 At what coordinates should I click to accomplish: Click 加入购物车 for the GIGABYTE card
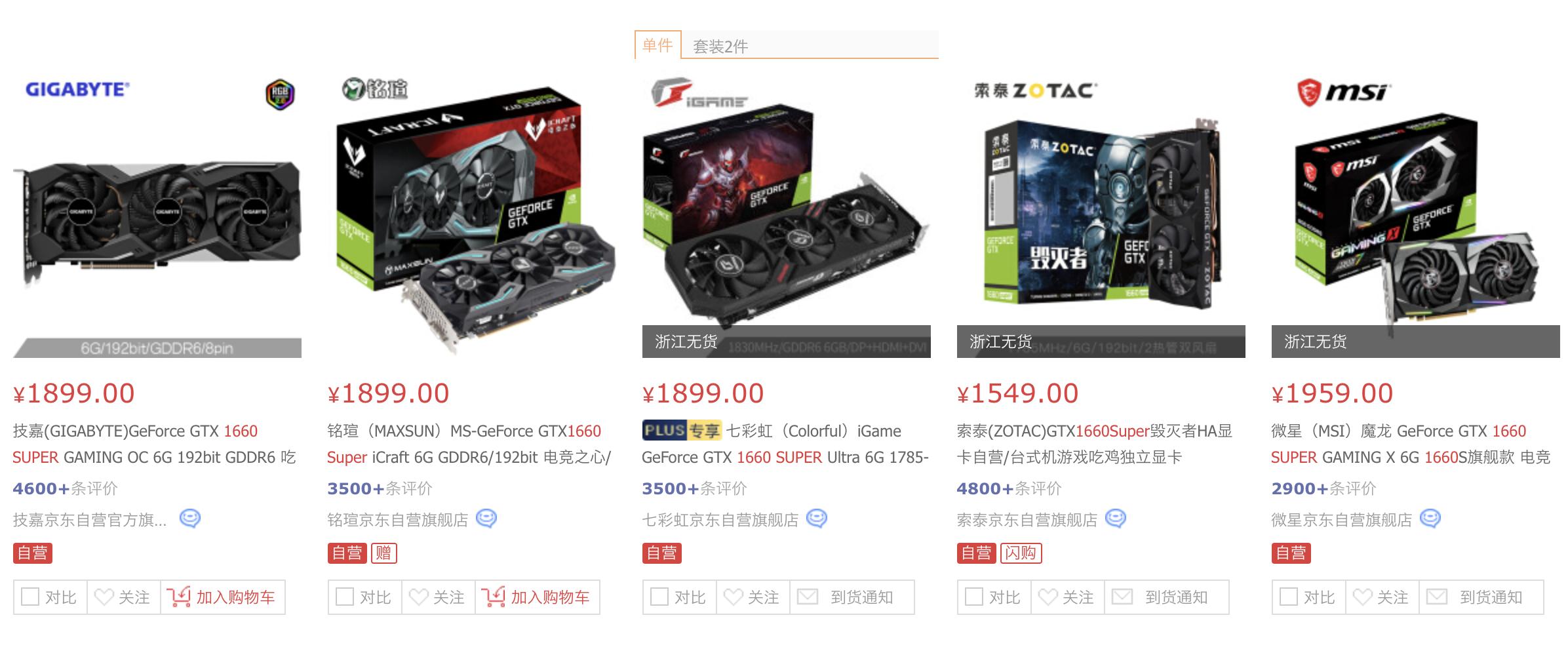pyautogui.click(x=222, y=597)
